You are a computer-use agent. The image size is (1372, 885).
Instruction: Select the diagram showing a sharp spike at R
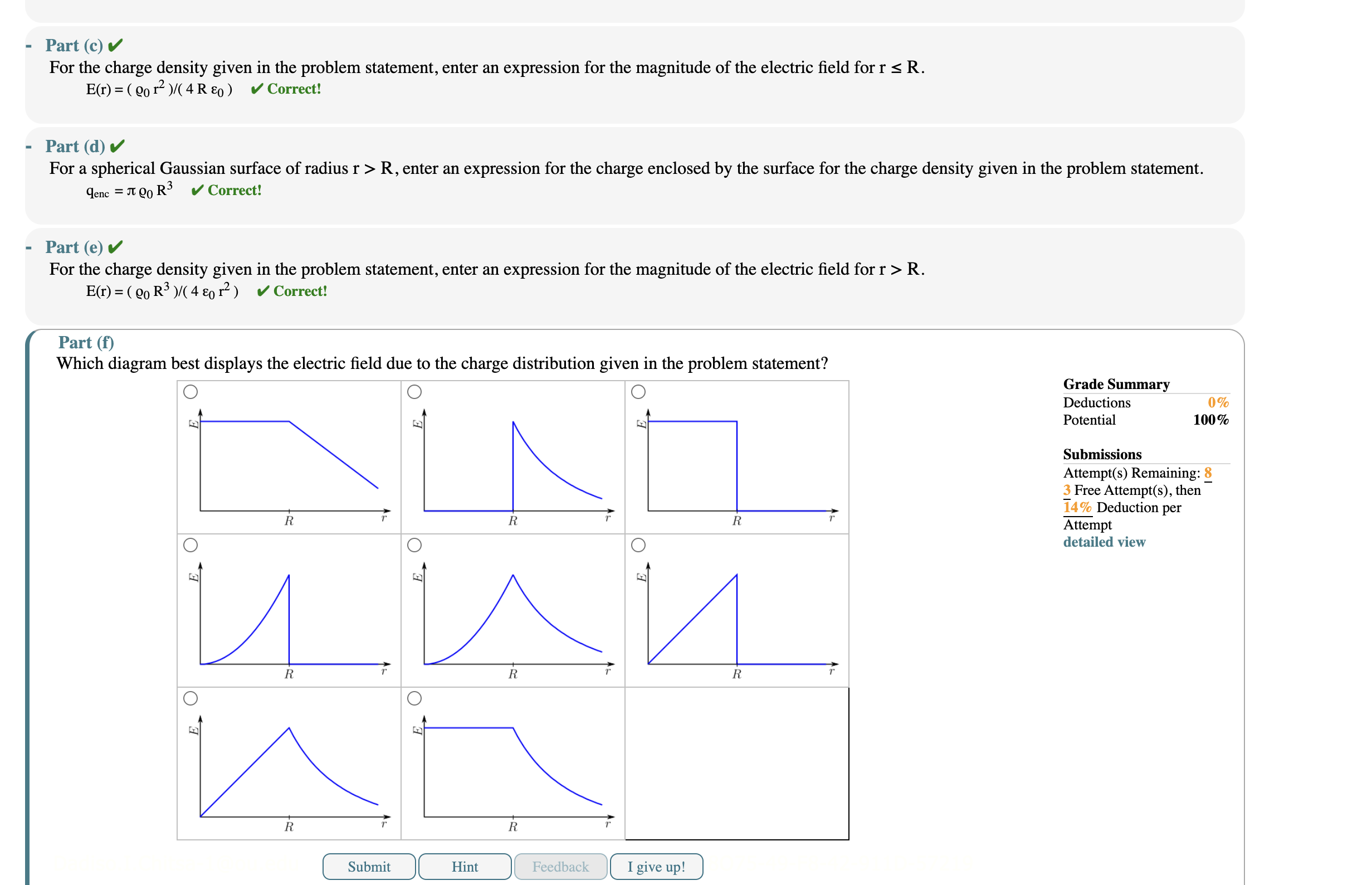click(414, 391)
